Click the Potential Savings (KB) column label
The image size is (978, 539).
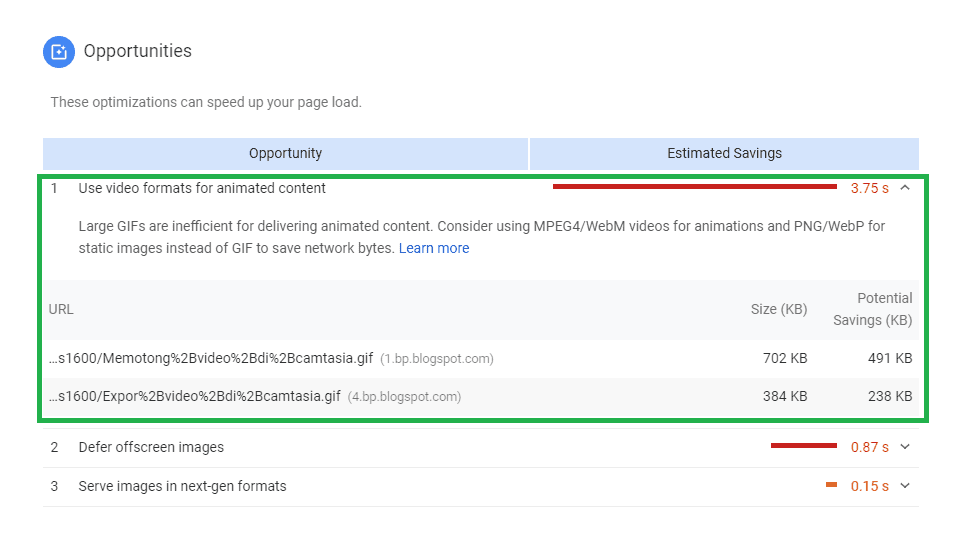point(873,309)
